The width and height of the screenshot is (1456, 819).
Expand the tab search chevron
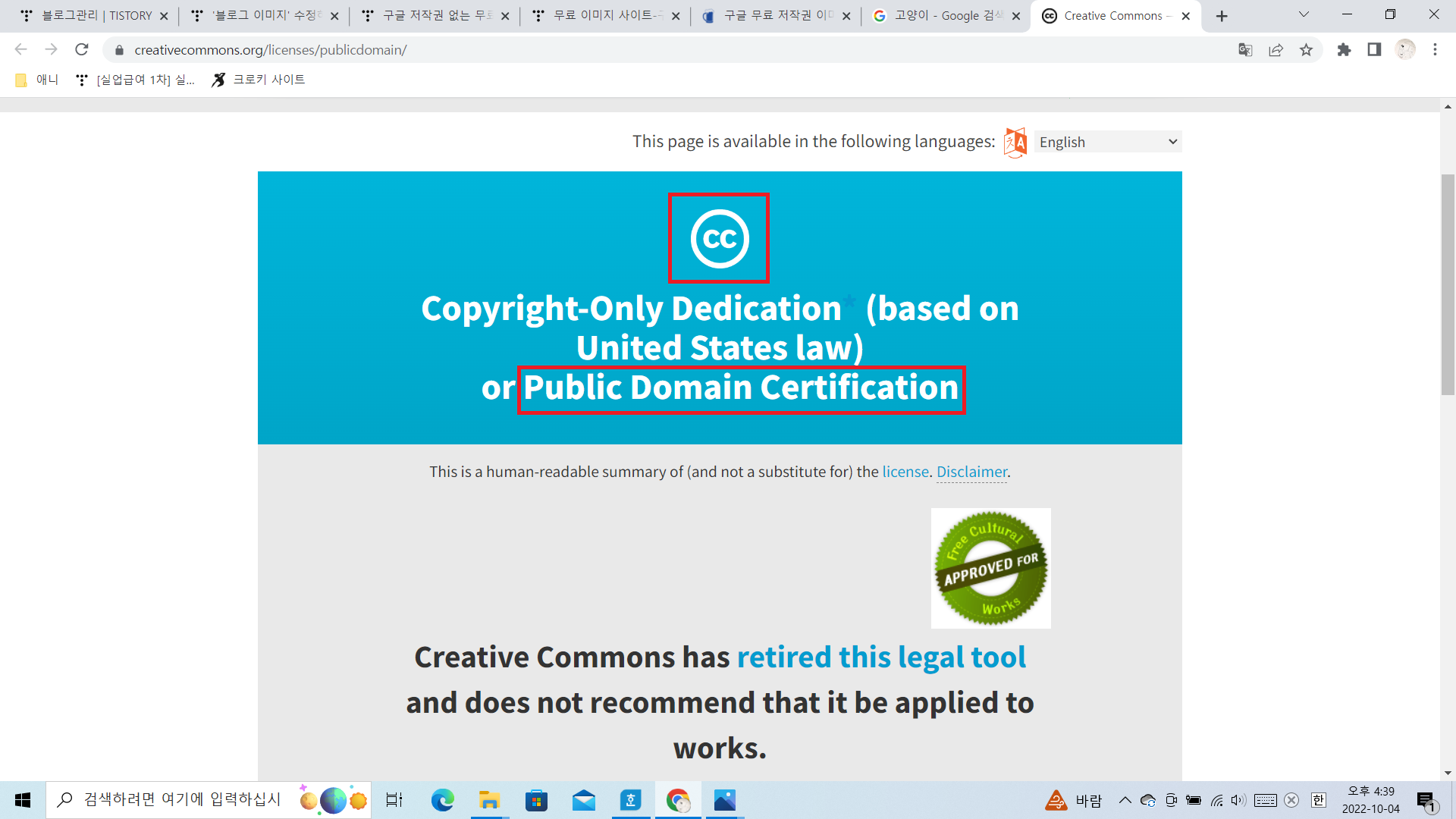tap(1304, 15)
